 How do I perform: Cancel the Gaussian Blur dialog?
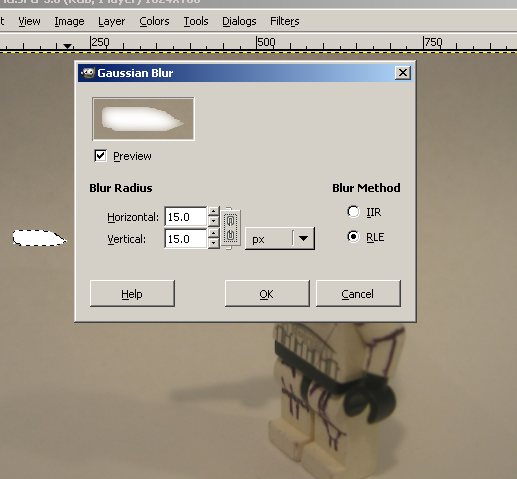(x=358, y=294)
